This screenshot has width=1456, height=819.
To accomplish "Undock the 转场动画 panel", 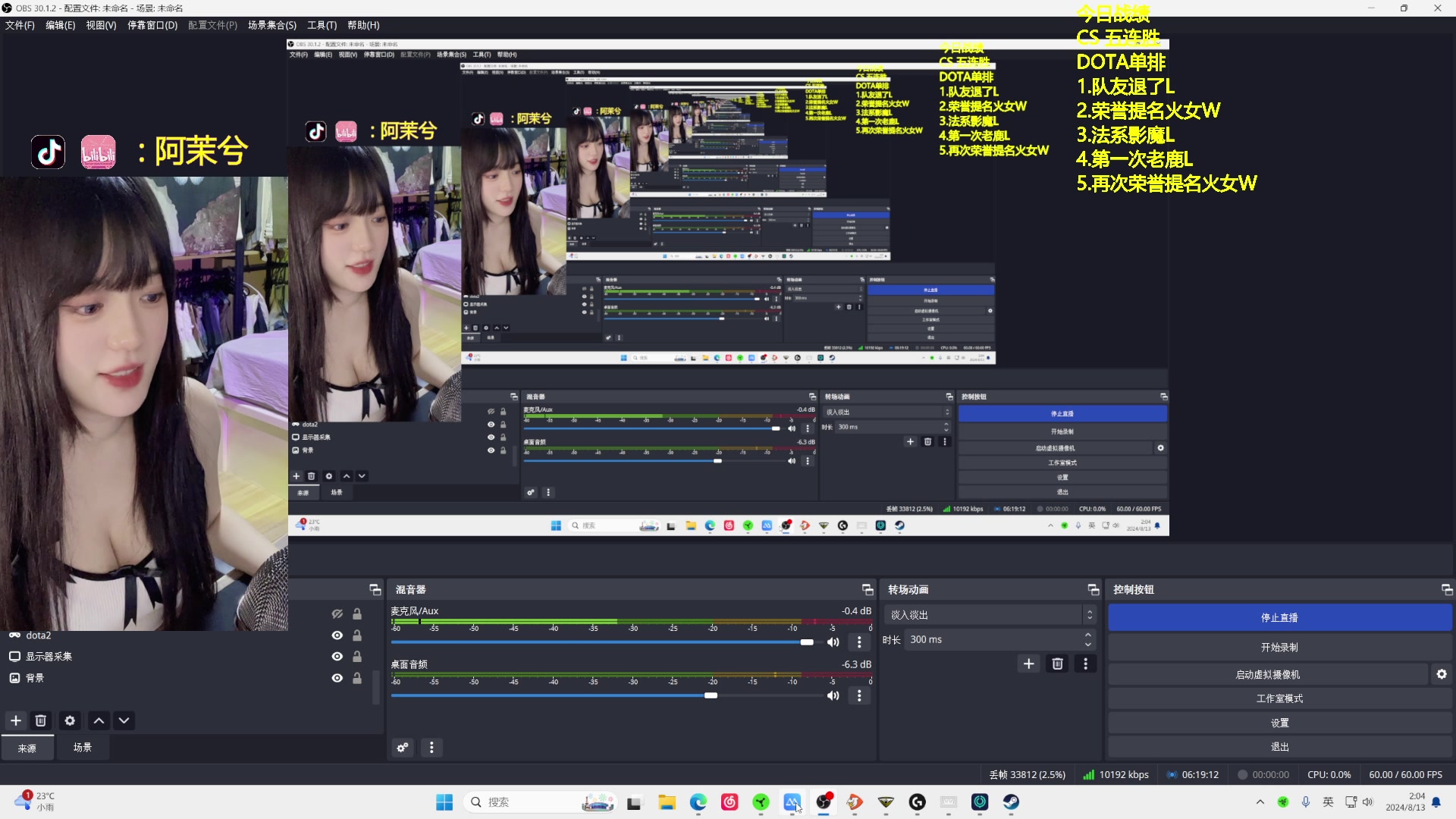I will (1093, 589).
